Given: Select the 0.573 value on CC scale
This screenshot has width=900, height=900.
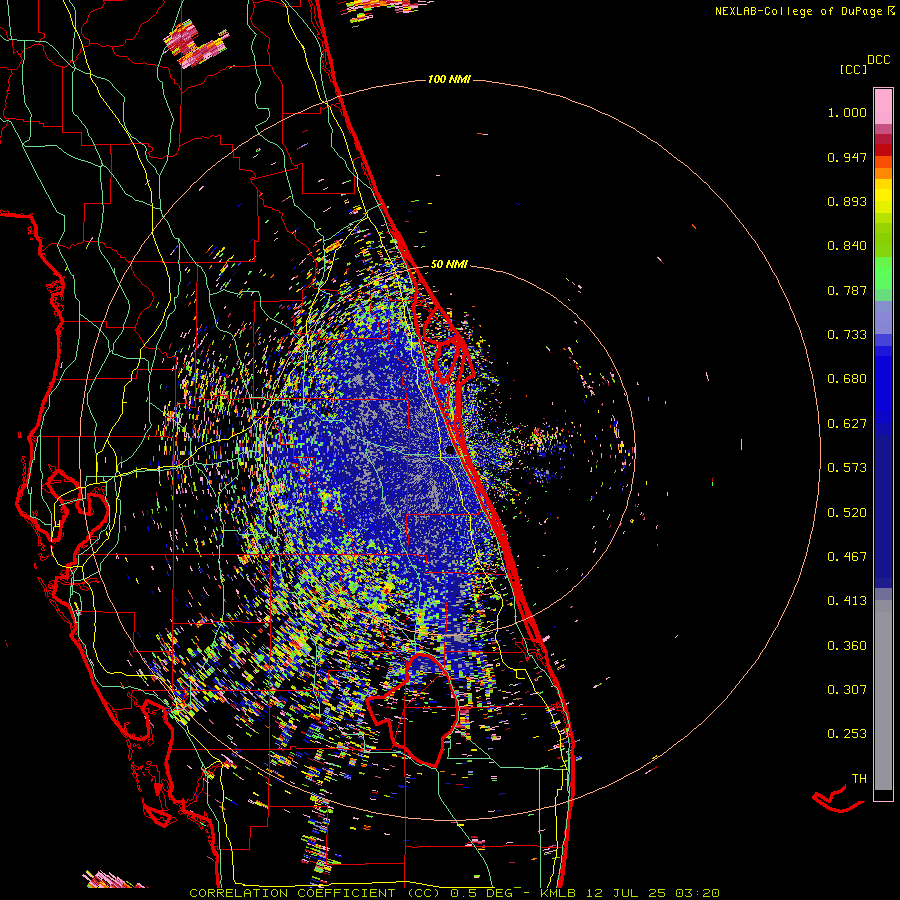Looking at the screenshot, I should (x=847, y=468).
